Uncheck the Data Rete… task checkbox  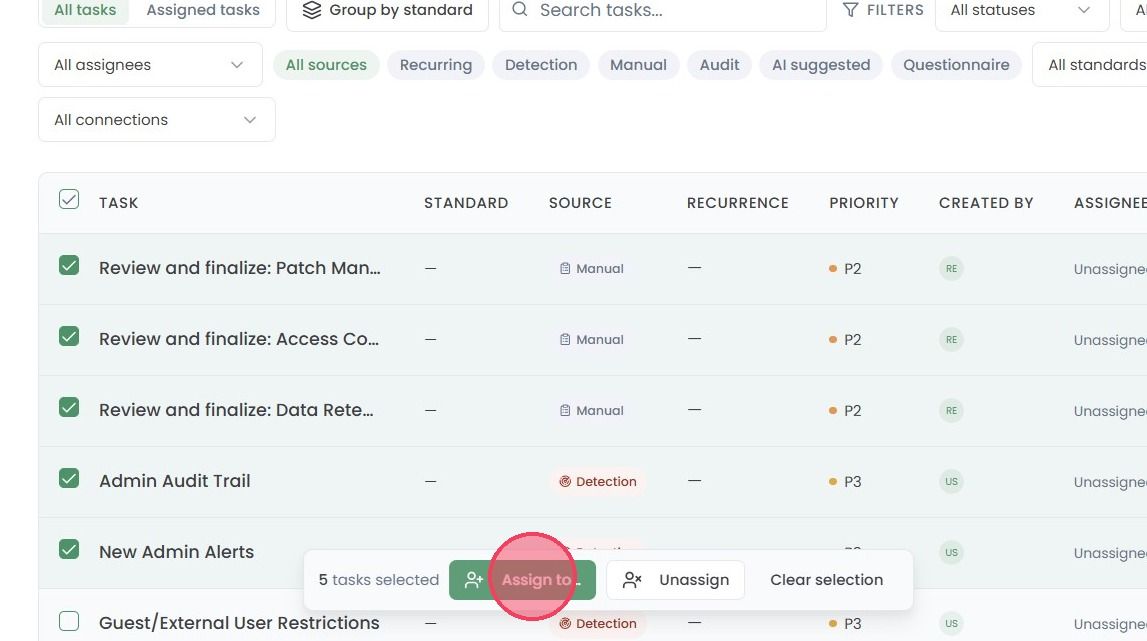point(69,407)
